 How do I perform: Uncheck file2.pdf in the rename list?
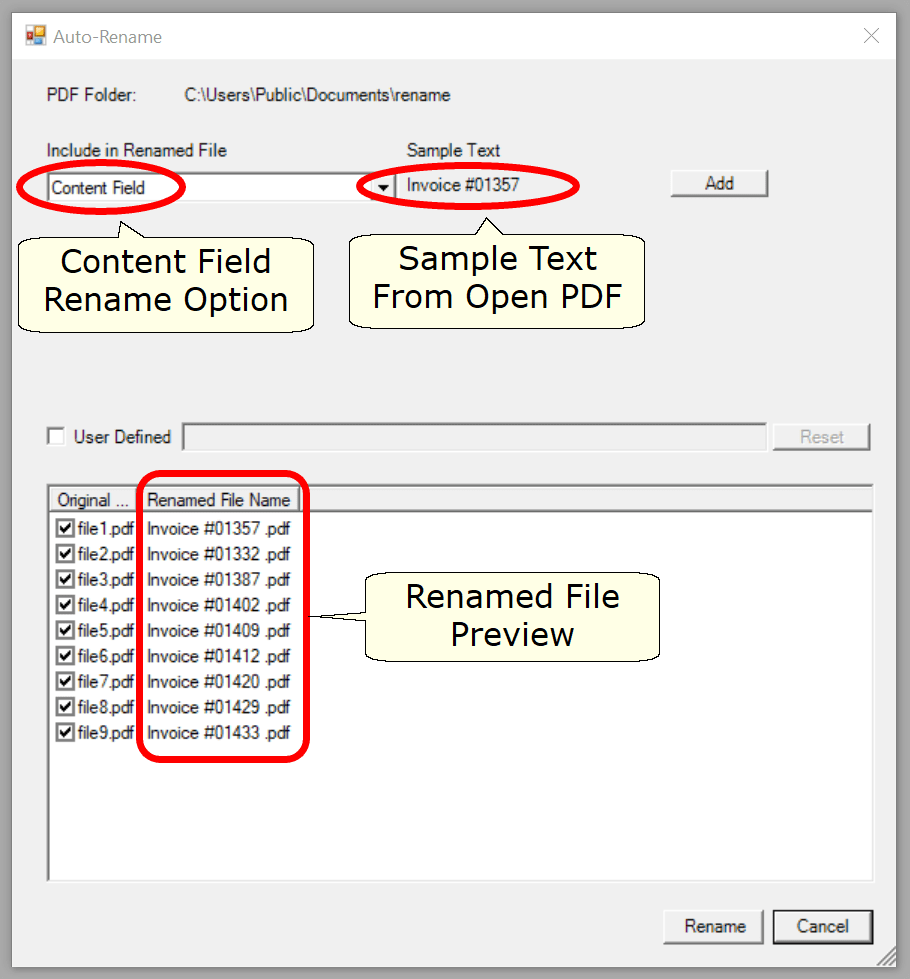pyautogui.click(x=66, y=553)
